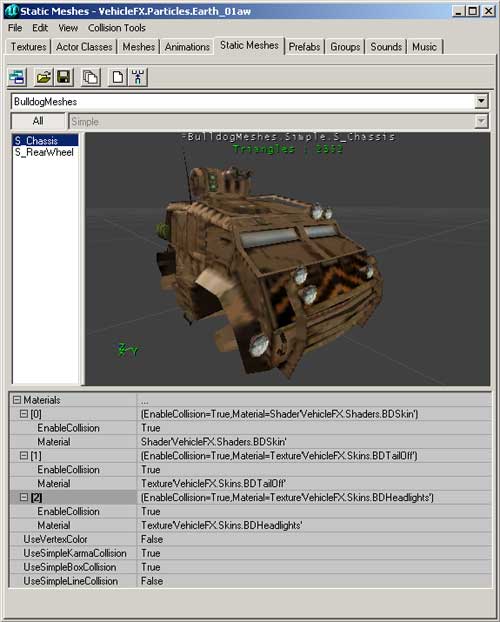Collapse the Materials property tree

coord(17,400)
